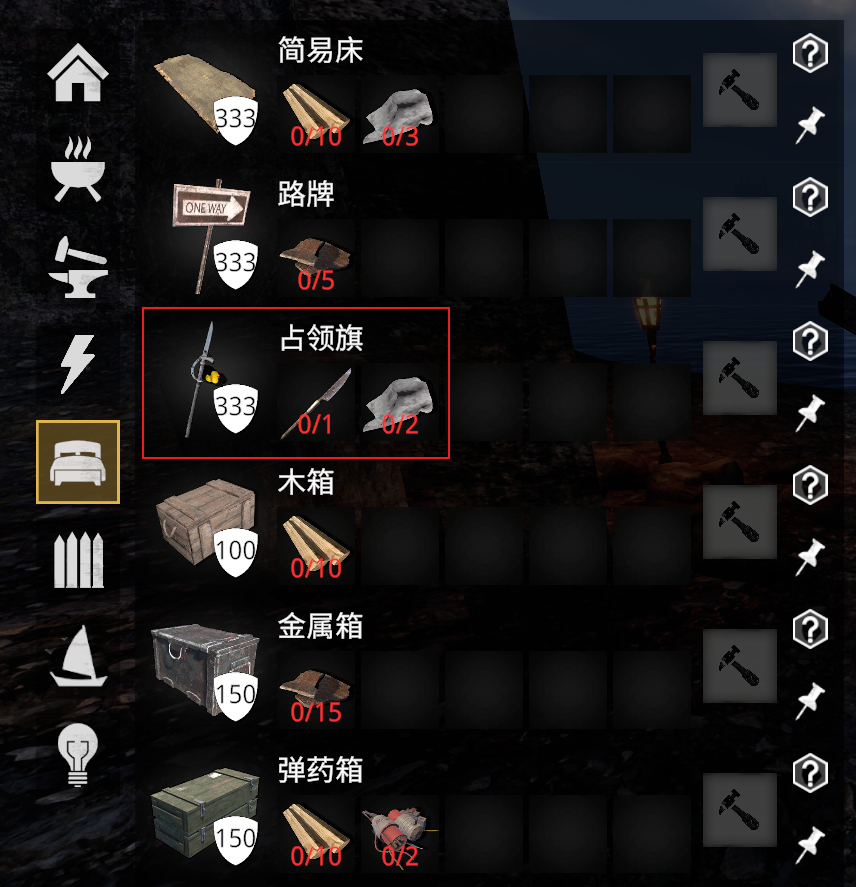
Task: Pin the 占领旗 recipe
Action: [x=810, y=413]
